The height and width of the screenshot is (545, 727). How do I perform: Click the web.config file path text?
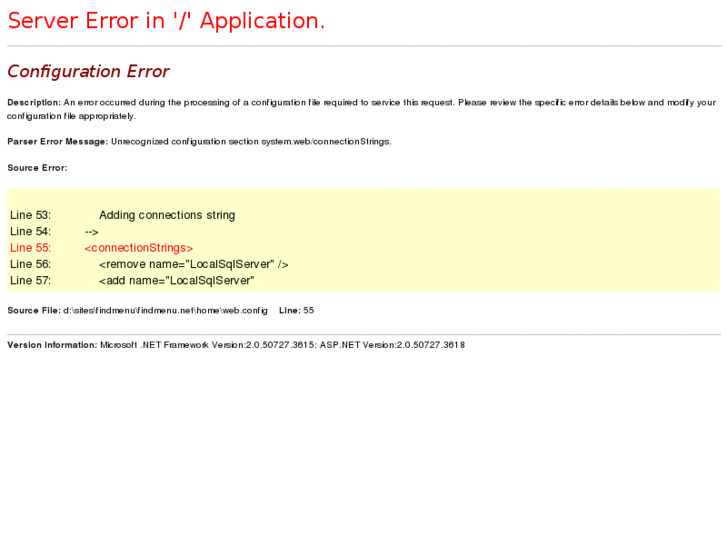click(x=166, y=311)
